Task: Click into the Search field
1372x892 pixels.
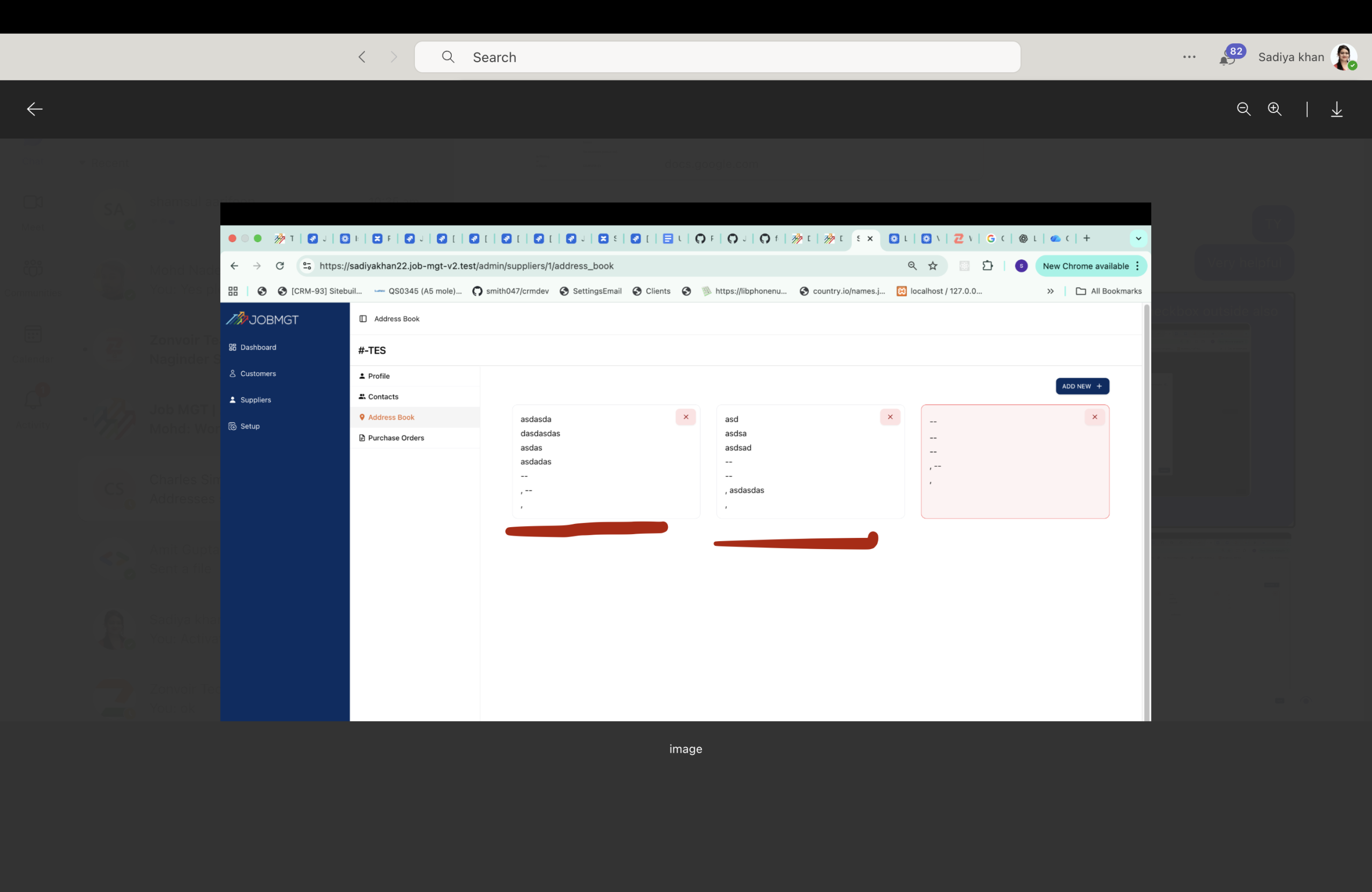Action: [717, 57]
